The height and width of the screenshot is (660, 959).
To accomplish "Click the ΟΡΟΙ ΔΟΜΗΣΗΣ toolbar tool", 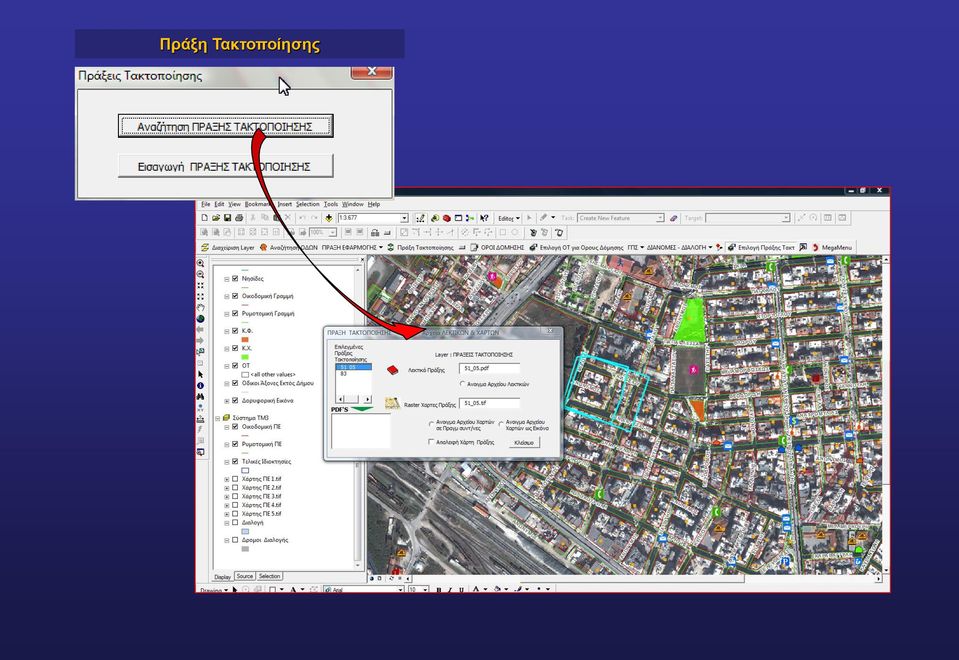I will pos(498,248).
